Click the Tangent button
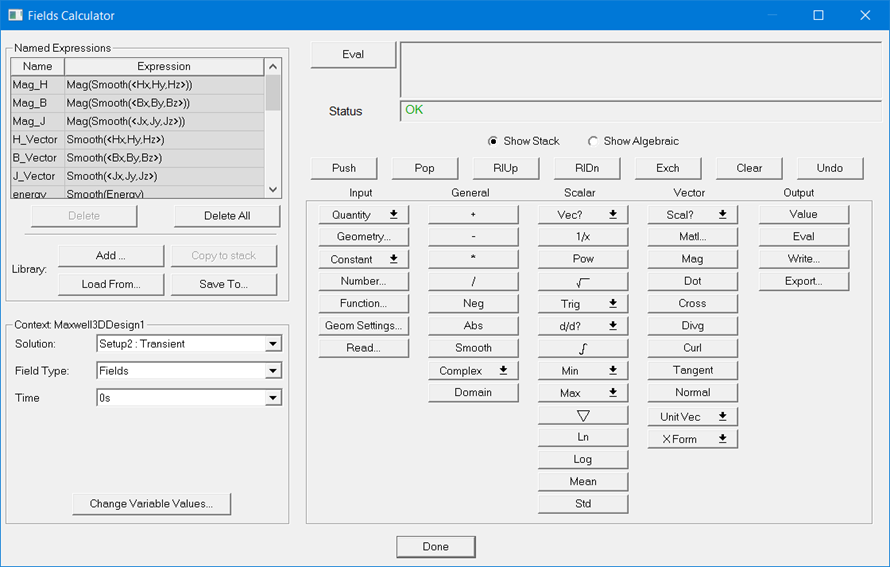 (x=692, y=371)
